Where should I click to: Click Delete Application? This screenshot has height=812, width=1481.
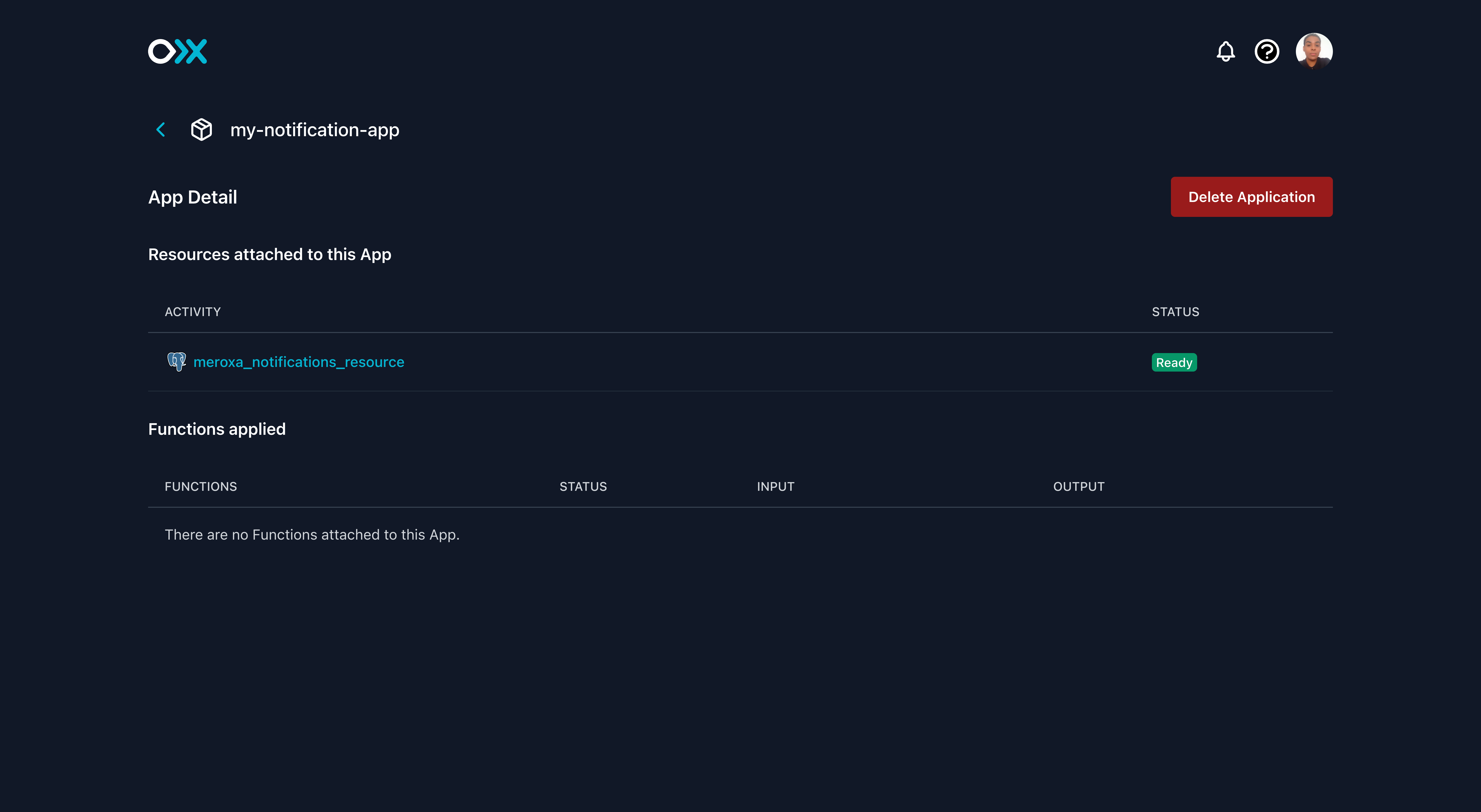pos(1251,197)
